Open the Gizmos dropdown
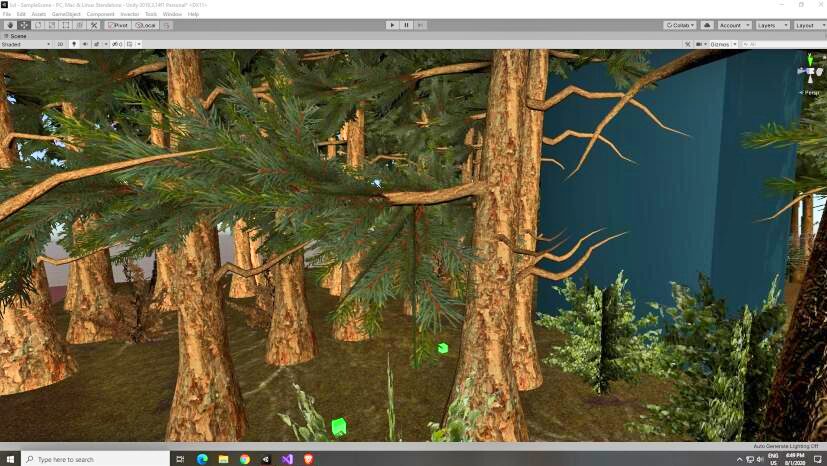Image resolution: width=827 pixels, height=466 pixels. tap(723, 44)
